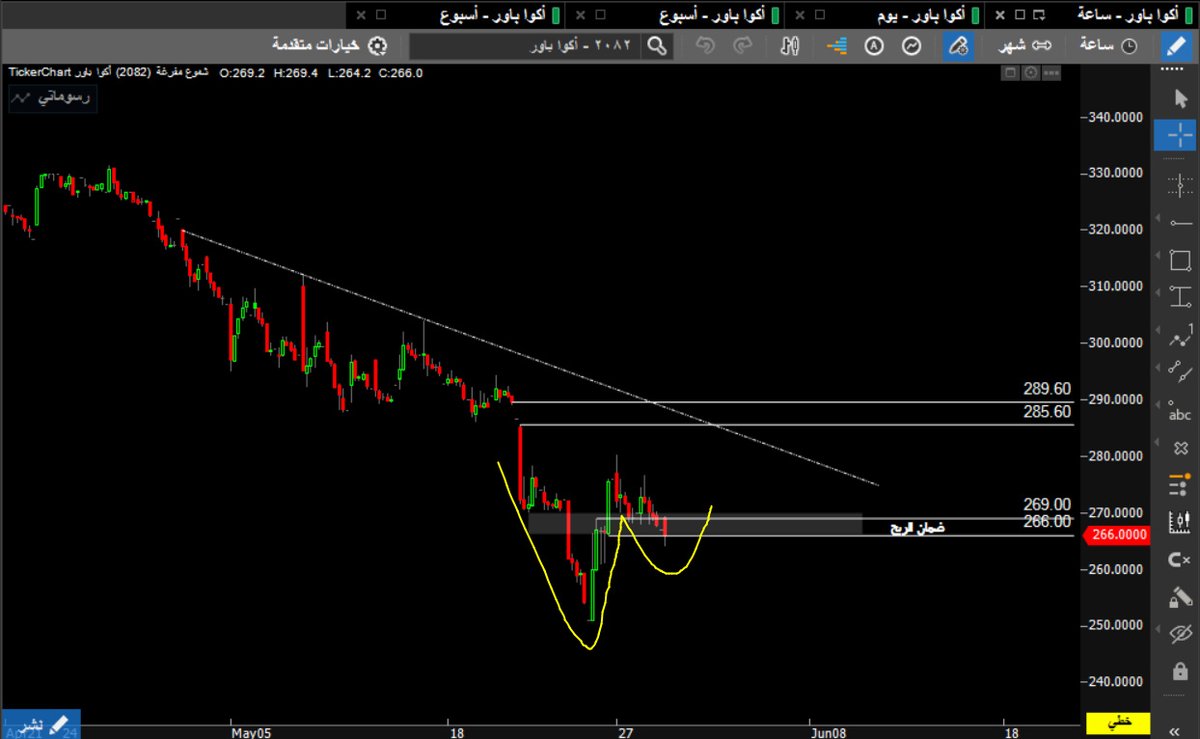Select the dotted crosshair tracking tool
Screen dimensions: 1200x739
tap(1179, 184)
